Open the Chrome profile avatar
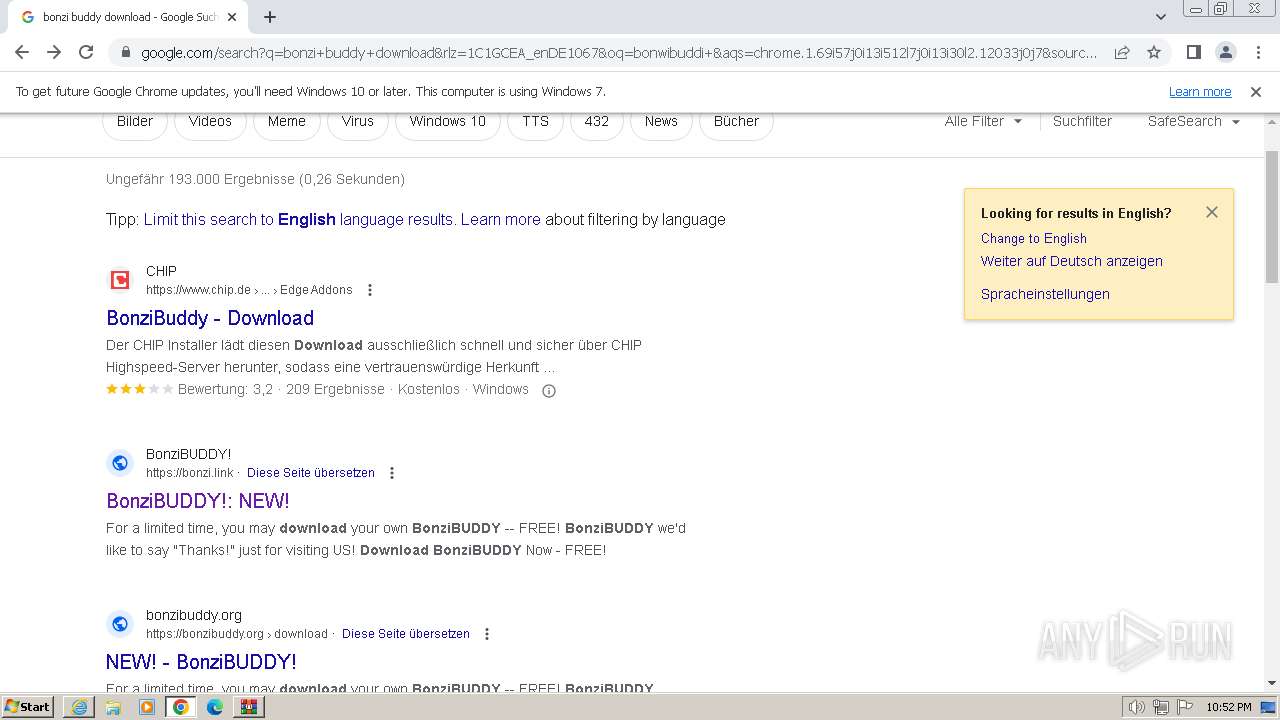1280x720 pixels. [1225, 52]
